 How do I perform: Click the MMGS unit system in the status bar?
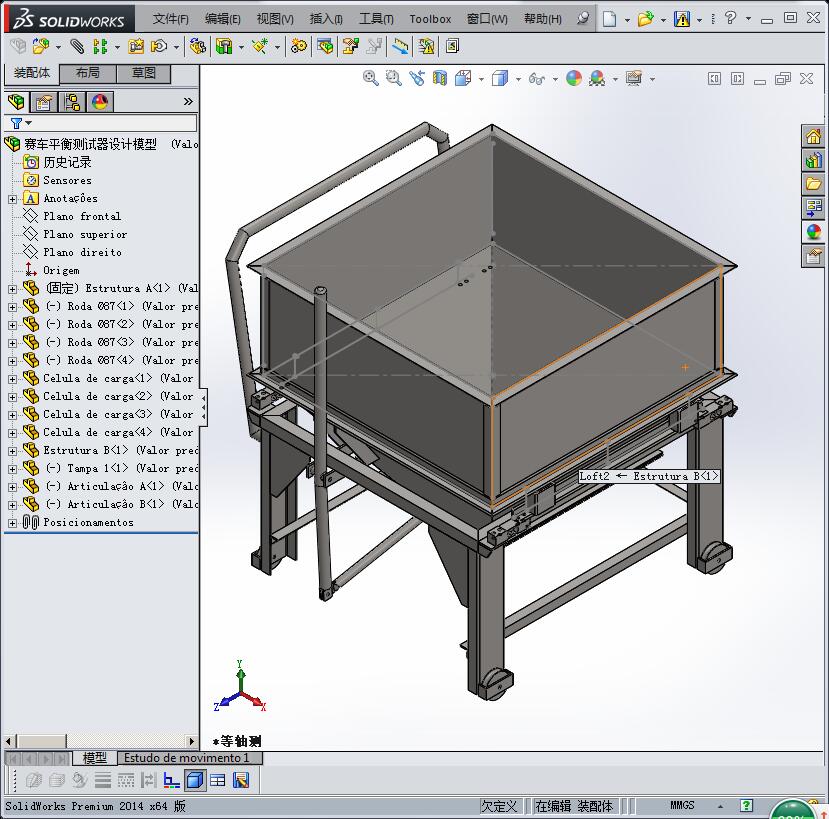click(682, 805)
